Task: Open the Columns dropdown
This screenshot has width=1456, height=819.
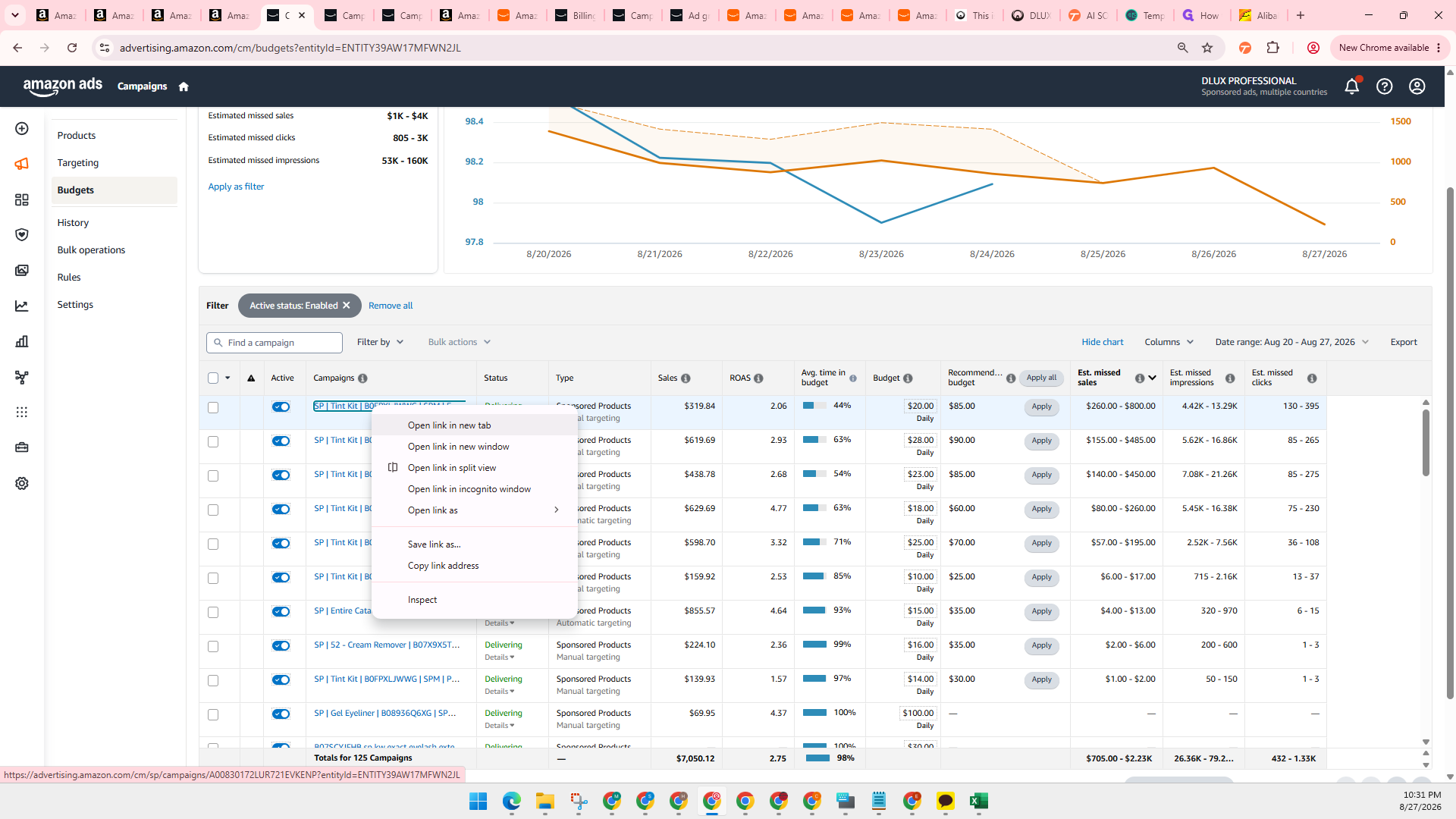Action: tap(1169, 342)
